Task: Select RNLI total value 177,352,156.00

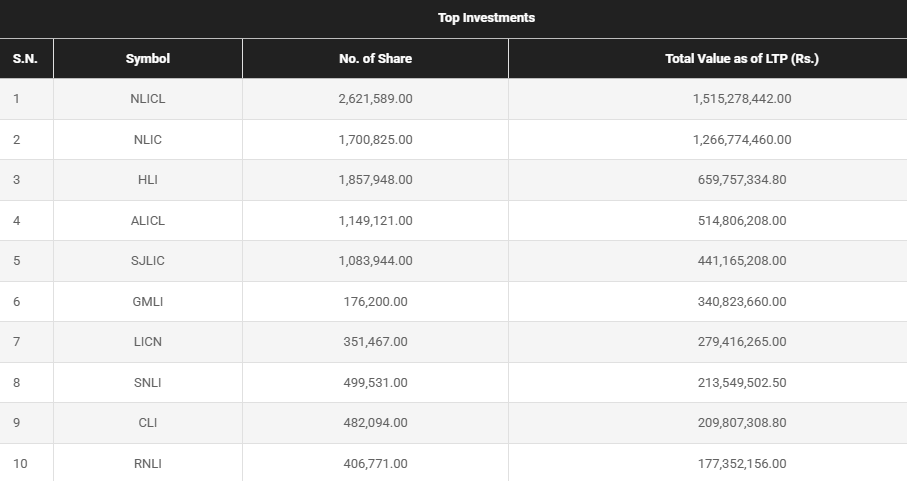Action: pos(741,464)
